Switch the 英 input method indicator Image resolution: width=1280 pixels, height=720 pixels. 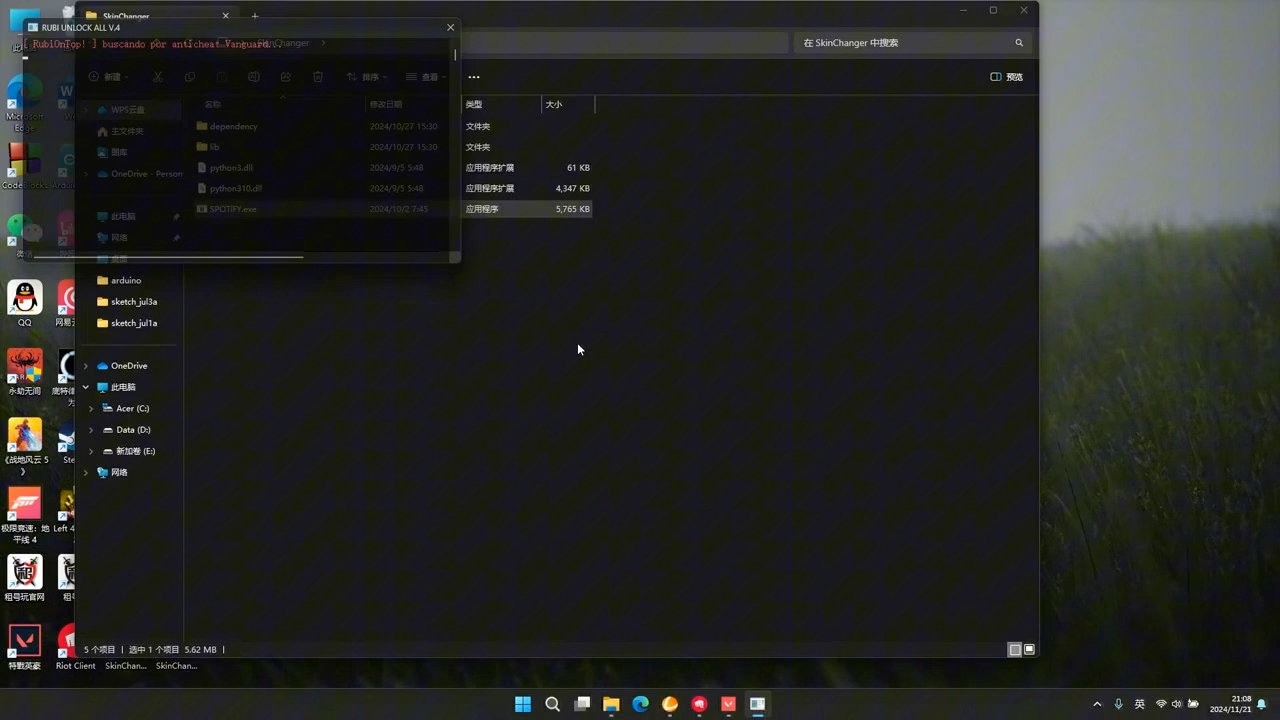1139,704
